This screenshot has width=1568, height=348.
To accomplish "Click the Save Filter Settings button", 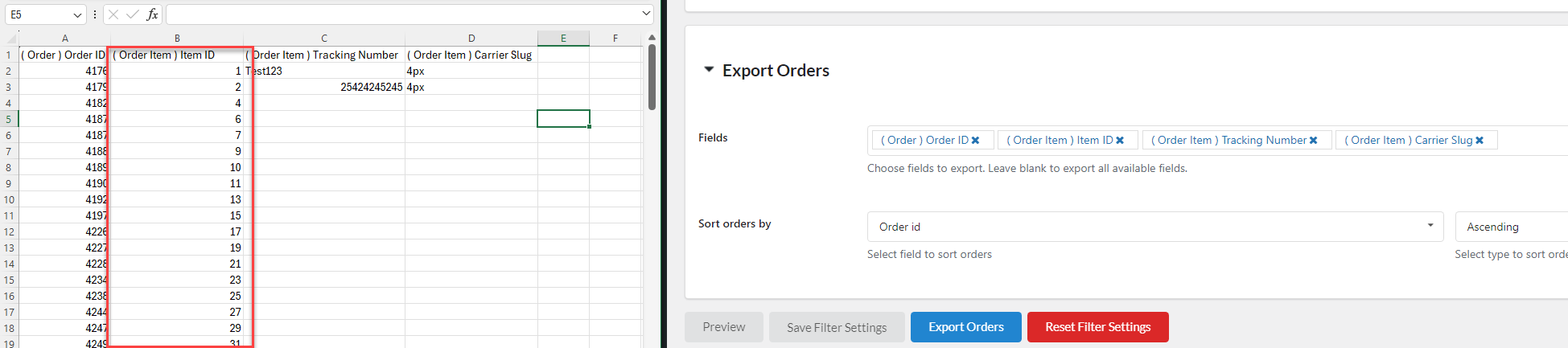I will (837, 327).
